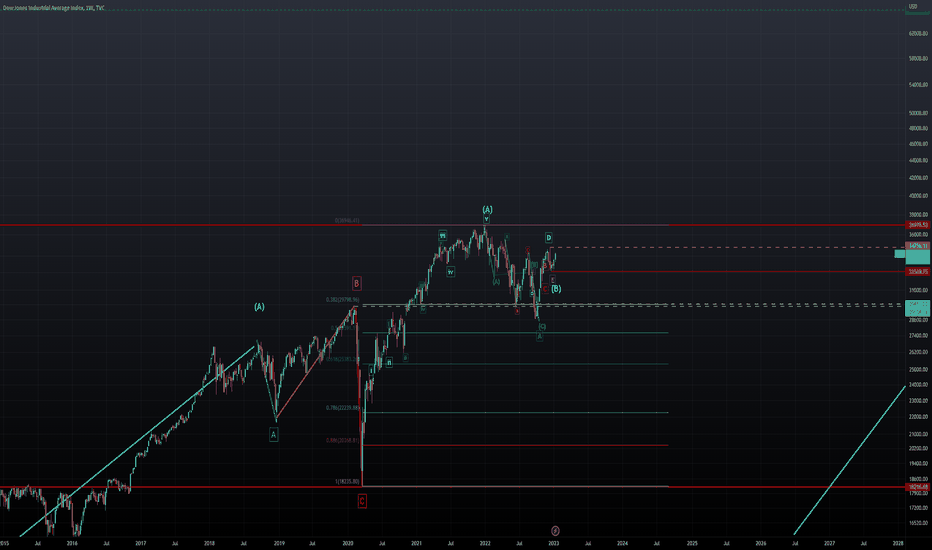
Task: Select the 0(36946.41) Fibonacci level label
Action: tap(347, 221)
